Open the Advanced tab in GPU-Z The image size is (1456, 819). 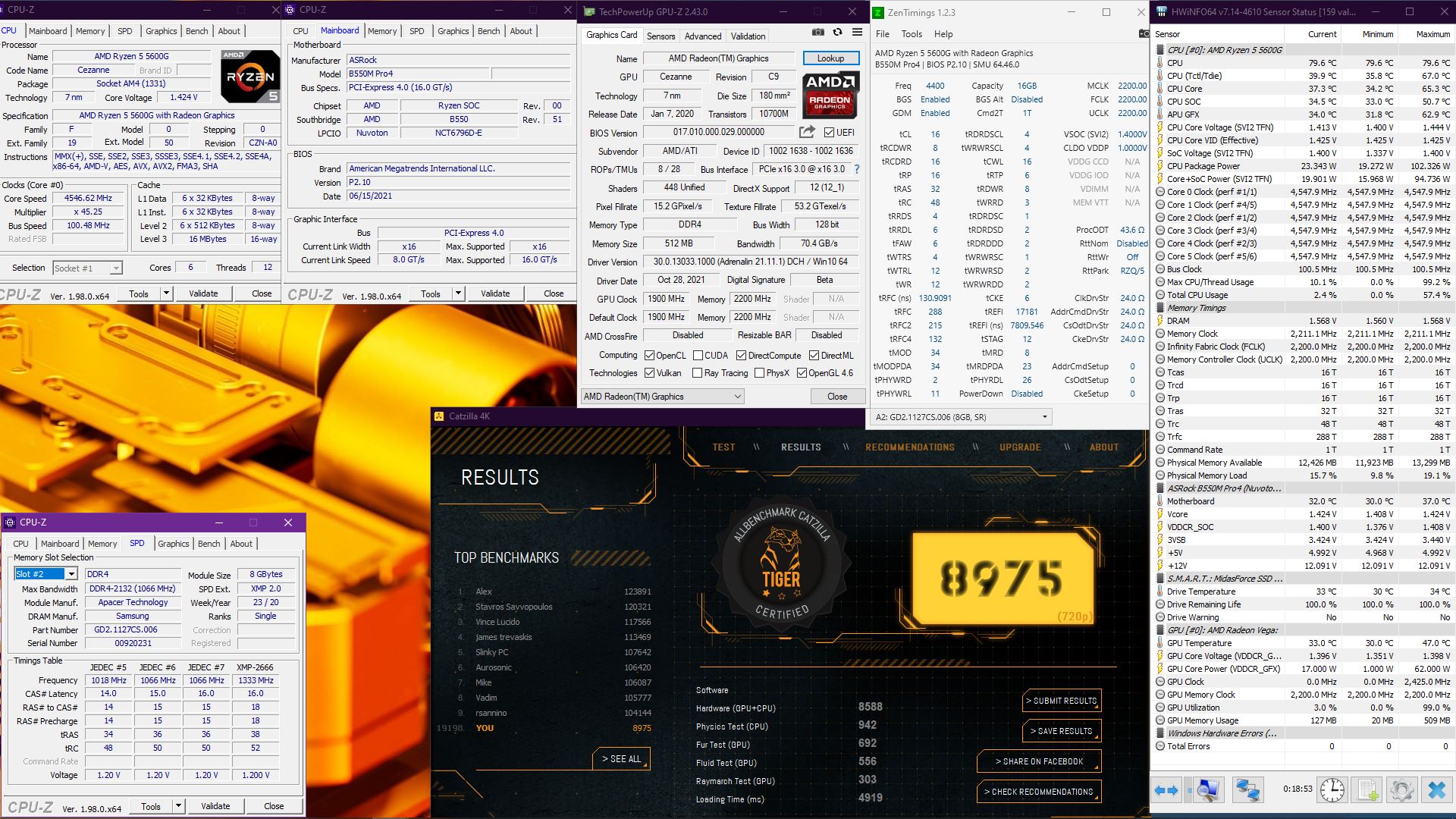coord(703,36)
